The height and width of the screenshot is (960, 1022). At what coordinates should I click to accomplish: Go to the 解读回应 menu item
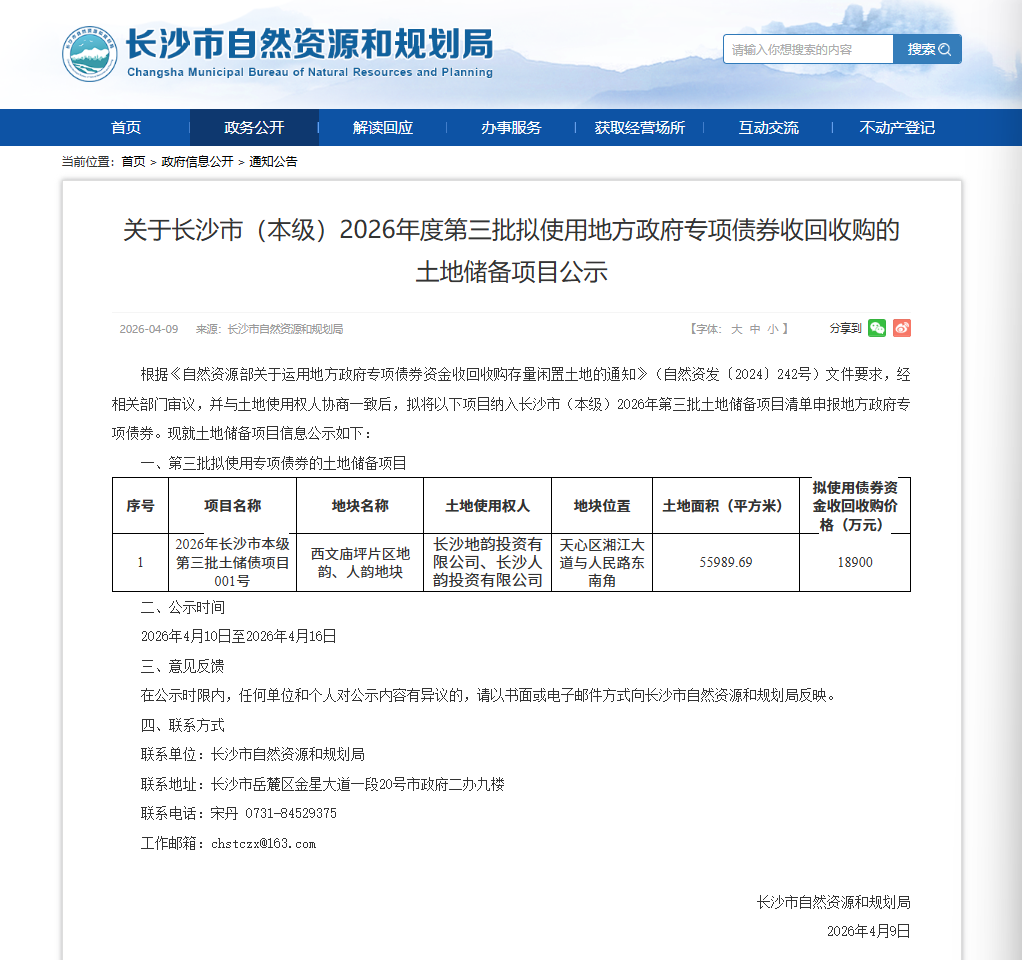click(x=383, y=128)
